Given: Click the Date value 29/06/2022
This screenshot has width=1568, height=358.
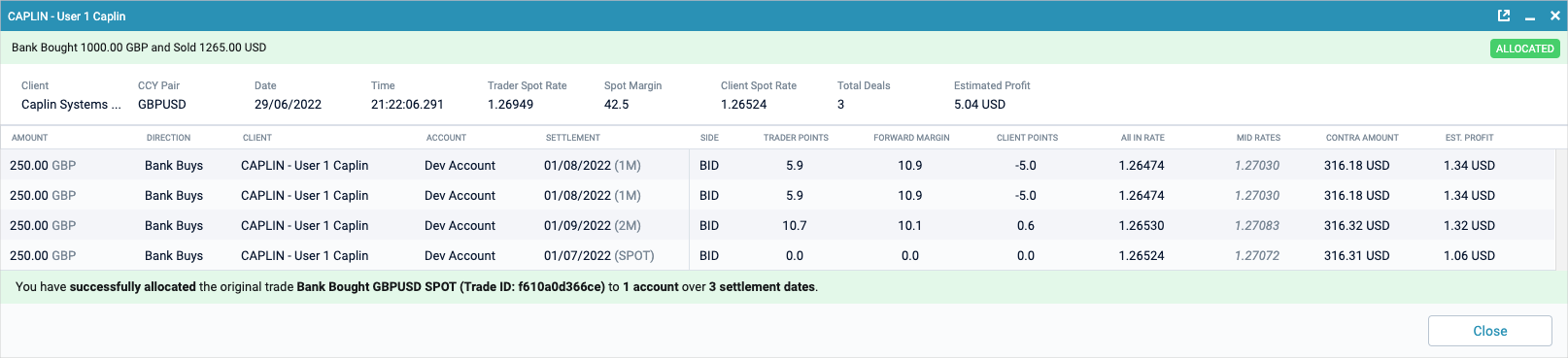Looking at the screenshot, I should click(288, 104).
